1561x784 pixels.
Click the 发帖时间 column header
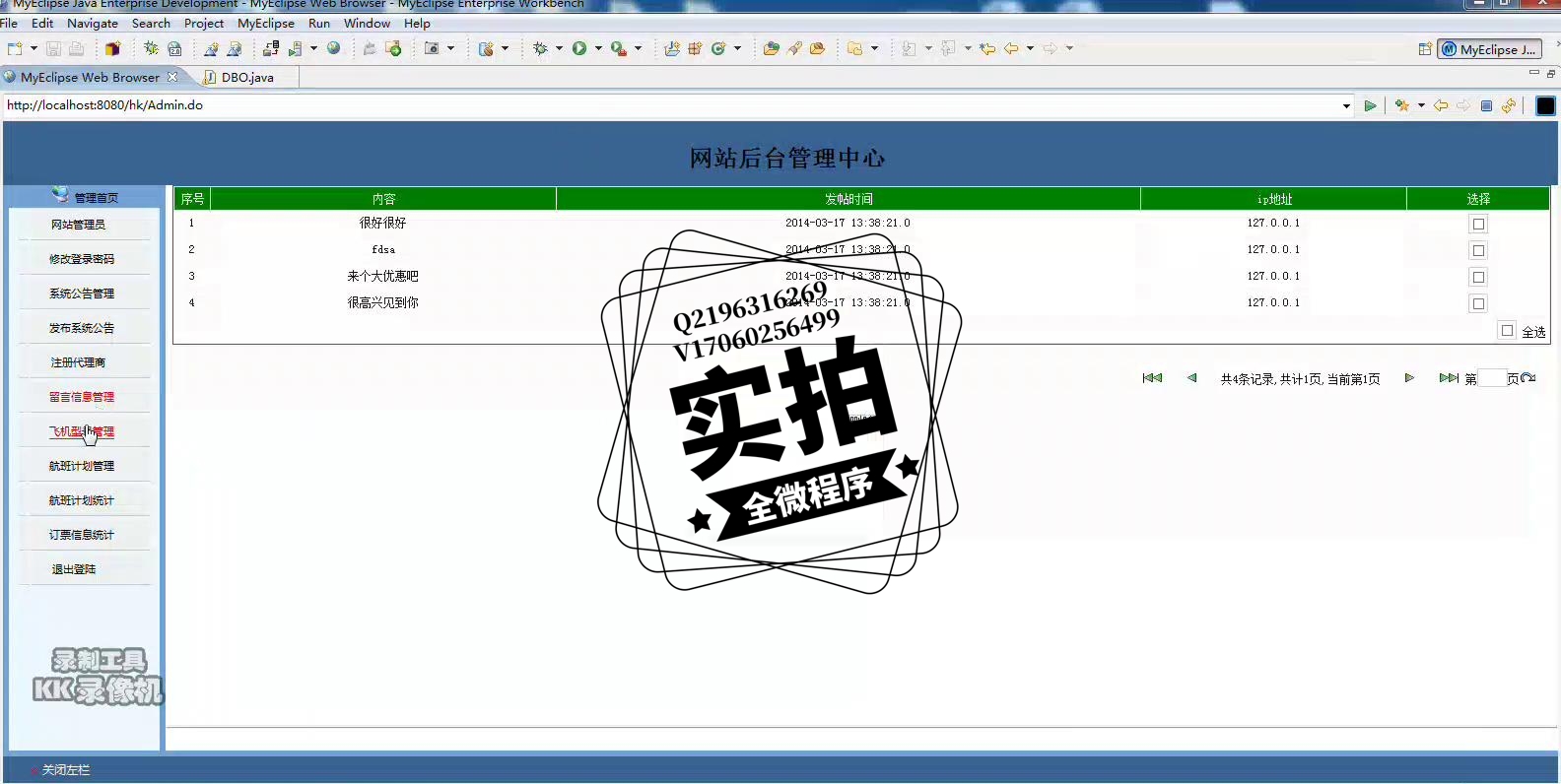tap(848, 199)
